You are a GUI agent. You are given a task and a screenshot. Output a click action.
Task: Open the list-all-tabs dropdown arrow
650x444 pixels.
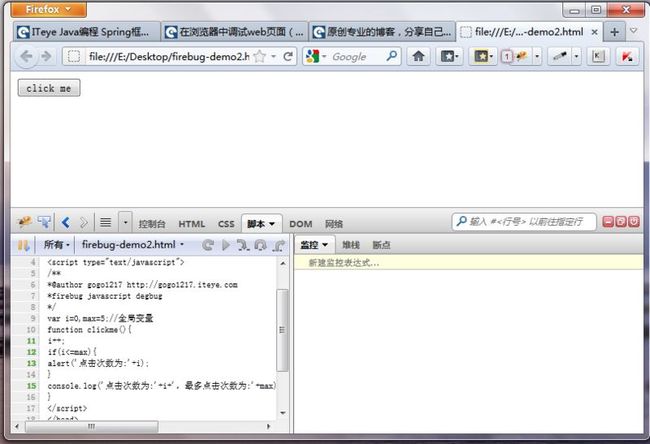(x=633, y=31)
